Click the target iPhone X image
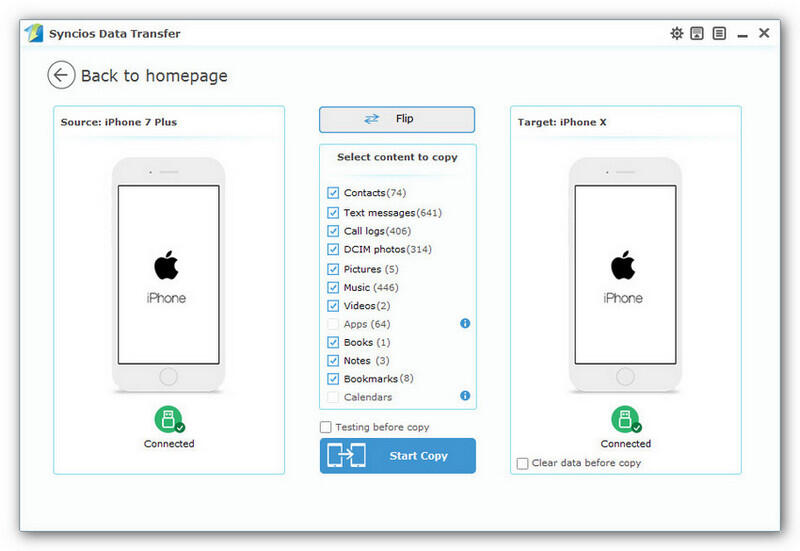Viewport: 800px width, 551px height. coord(625,275)
